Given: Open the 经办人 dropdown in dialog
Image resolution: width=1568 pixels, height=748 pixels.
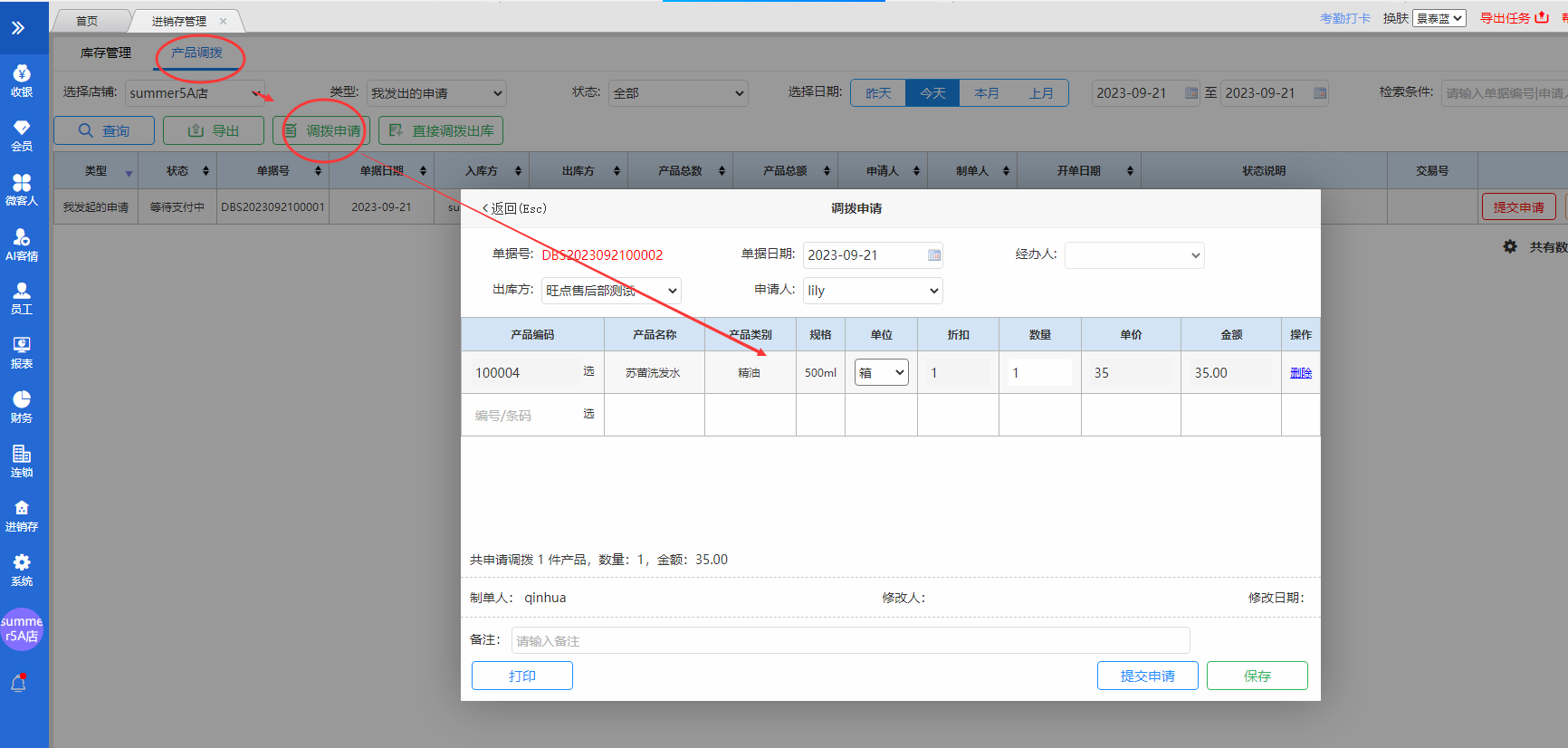Looking at the screenshot, I should click(1134, 255).
